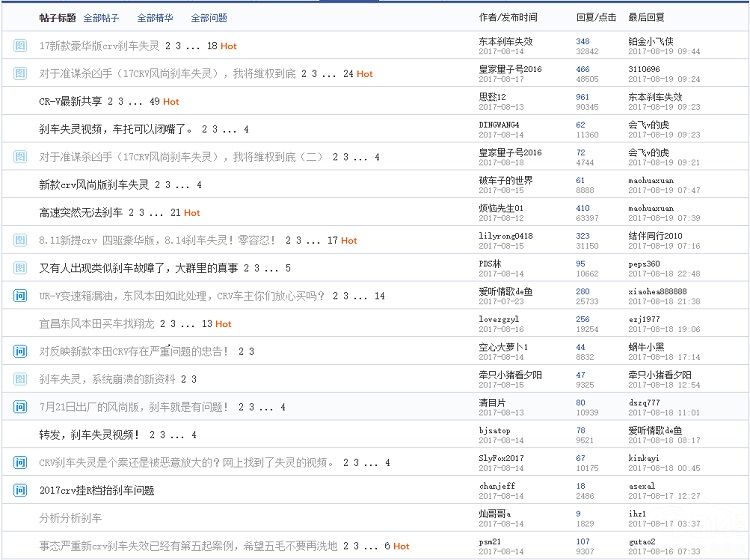Image resolution: width=750 pixels, height=560 pixels.
Task: Click image icon beside 刹车失灵，系统崩溃的新资料
Action: [x=20, y=379]
